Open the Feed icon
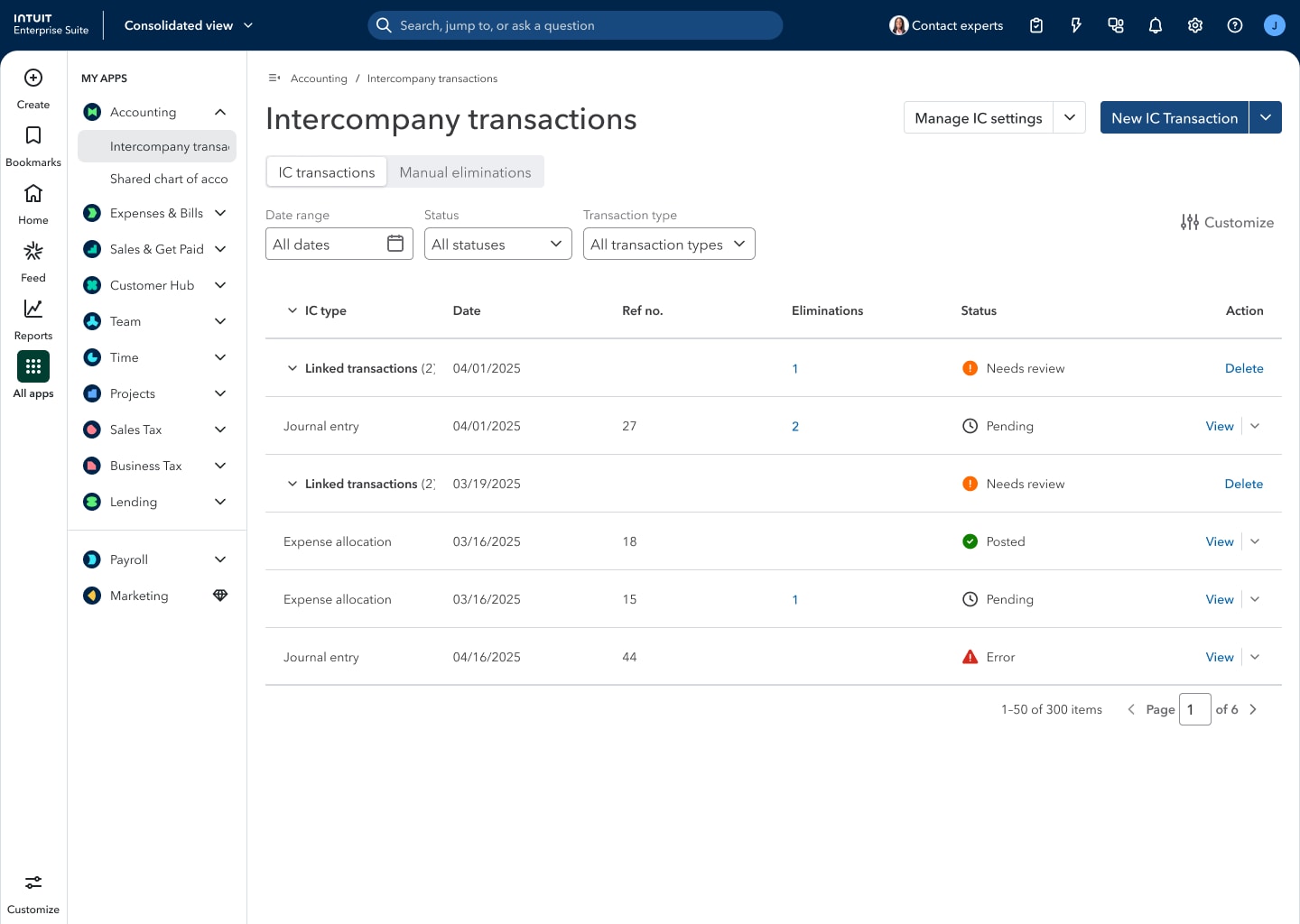Screen dimensions: 1300x924 pos(33,252)
